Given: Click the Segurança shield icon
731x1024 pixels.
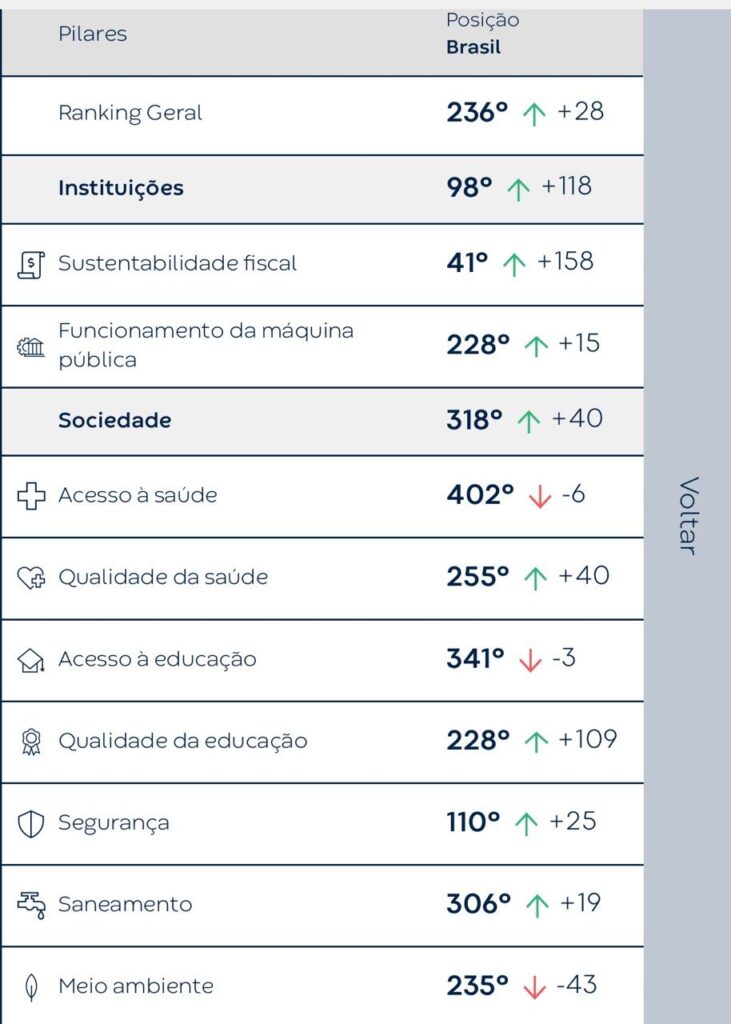Looking at the screenshot, I should (32, 824).
